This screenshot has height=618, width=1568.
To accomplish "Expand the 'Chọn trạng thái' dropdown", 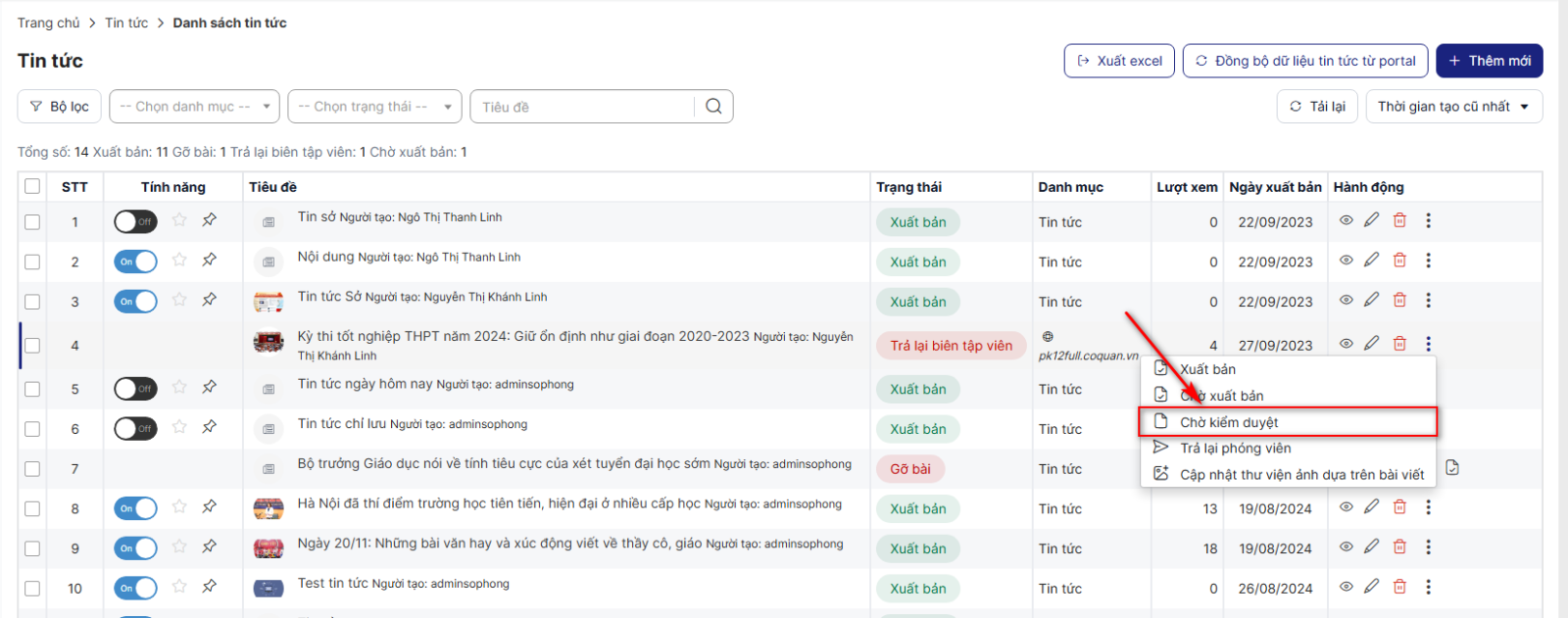I will pos(373,107).
